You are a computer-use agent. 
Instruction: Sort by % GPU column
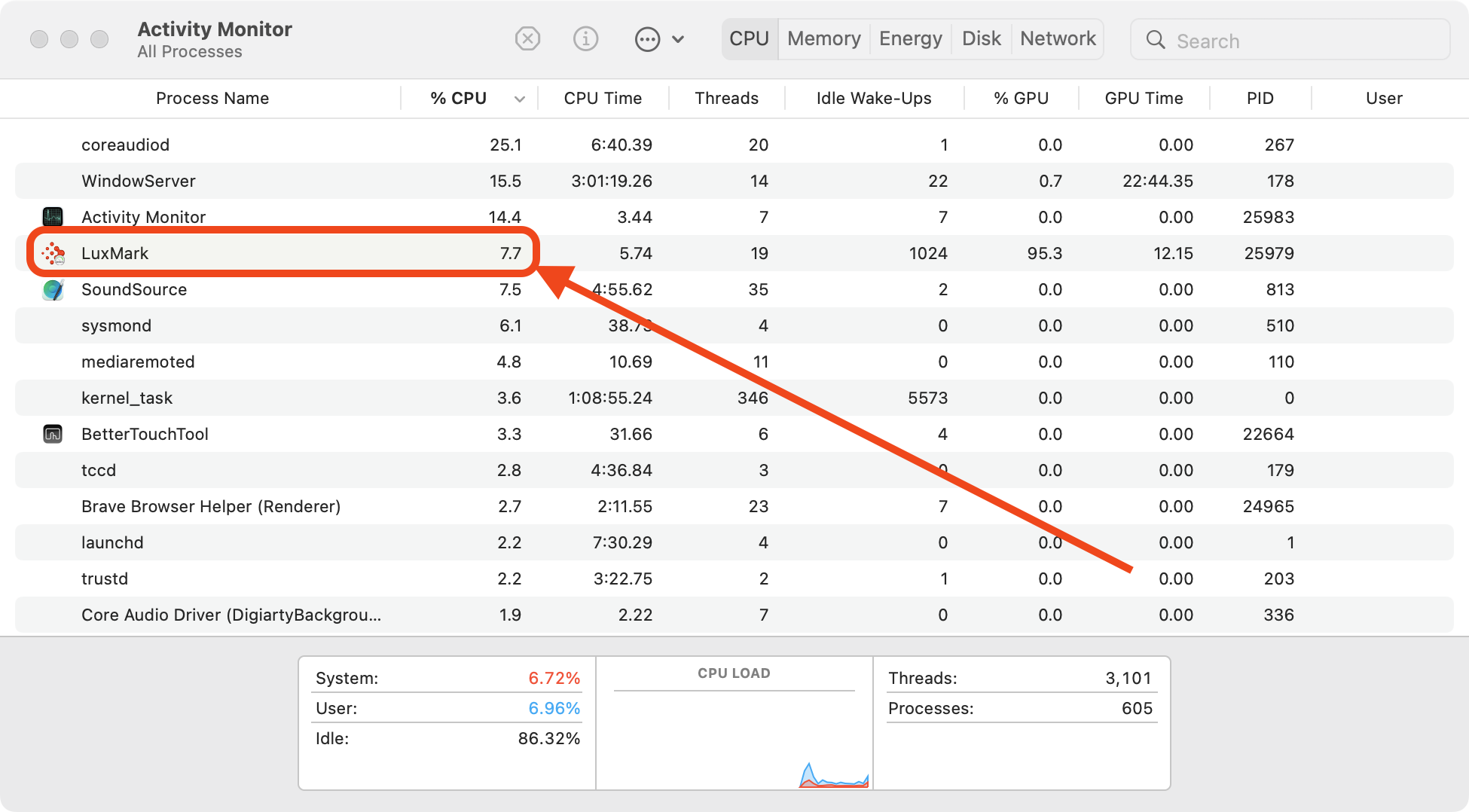[x=1021, y=98]
